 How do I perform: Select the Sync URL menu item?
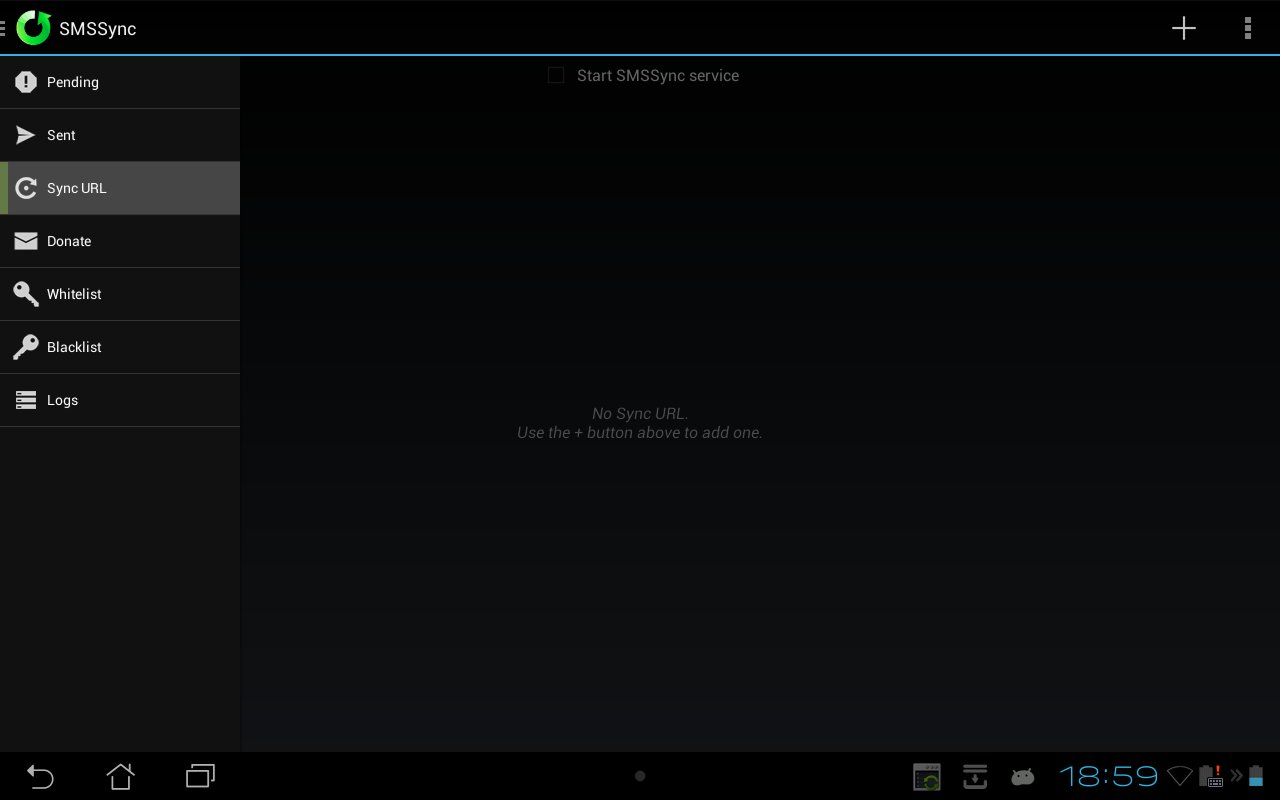pos(120,188)
